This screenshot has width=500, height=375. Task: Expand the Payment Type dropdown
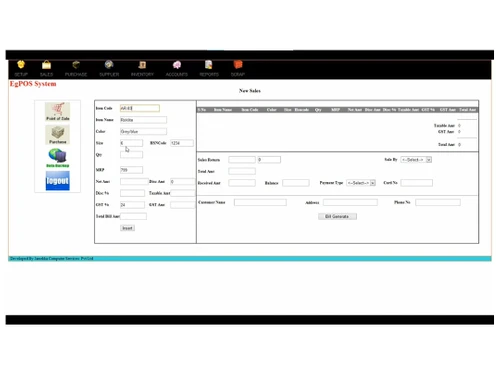pyautogui.click(x=361, y=183)
